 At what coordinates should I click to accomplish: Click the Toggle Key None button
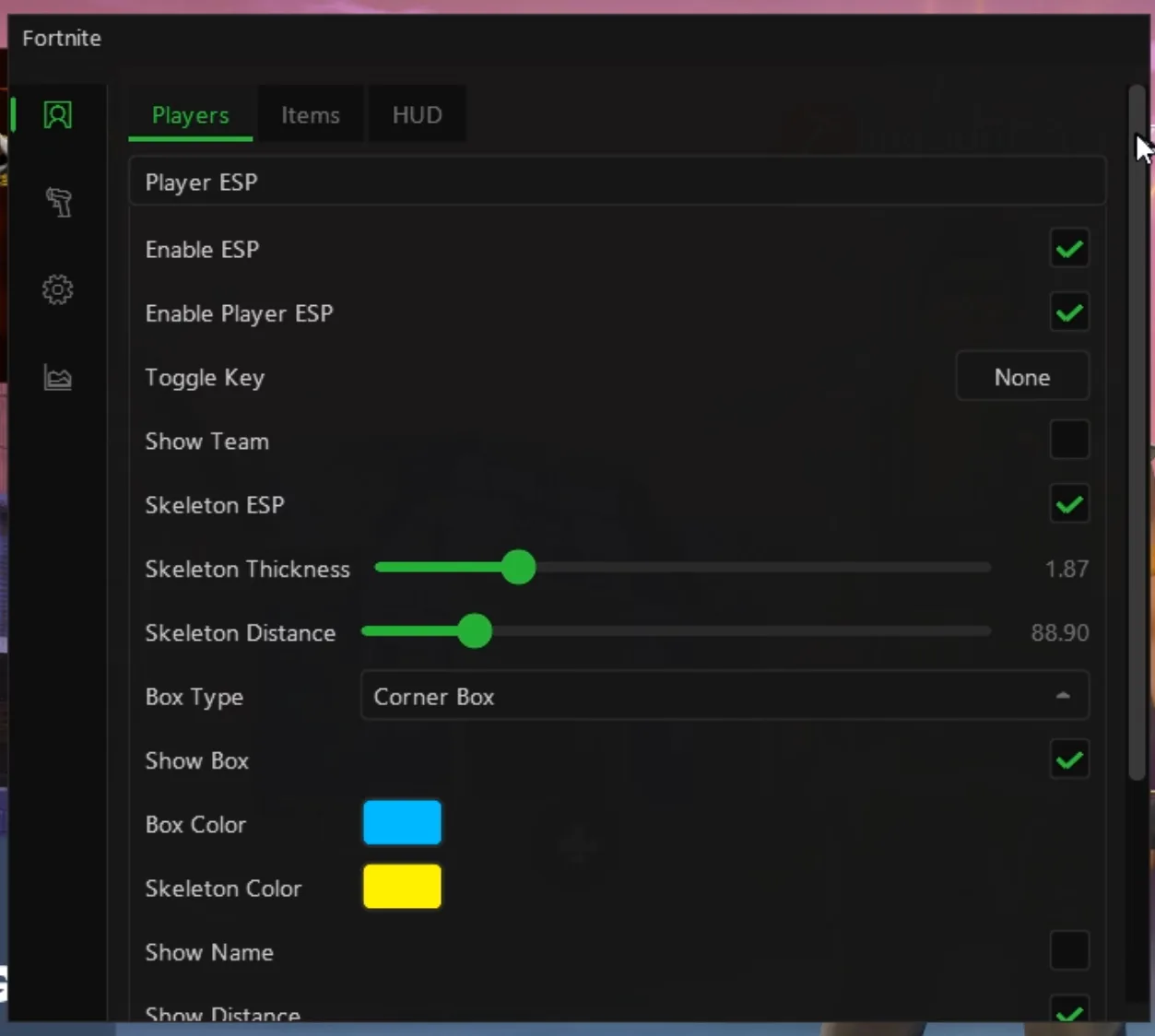point(1022,377)
